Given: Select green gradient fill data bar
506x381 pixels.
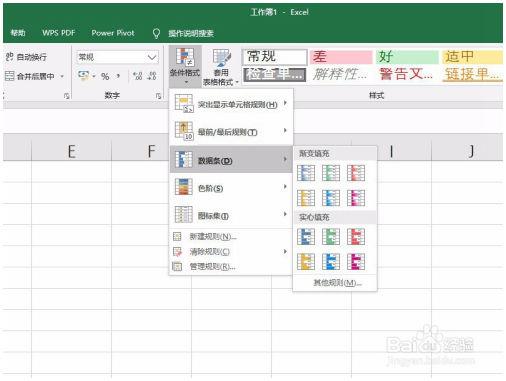Looking at the screenshot, I should tap(331, 173).
